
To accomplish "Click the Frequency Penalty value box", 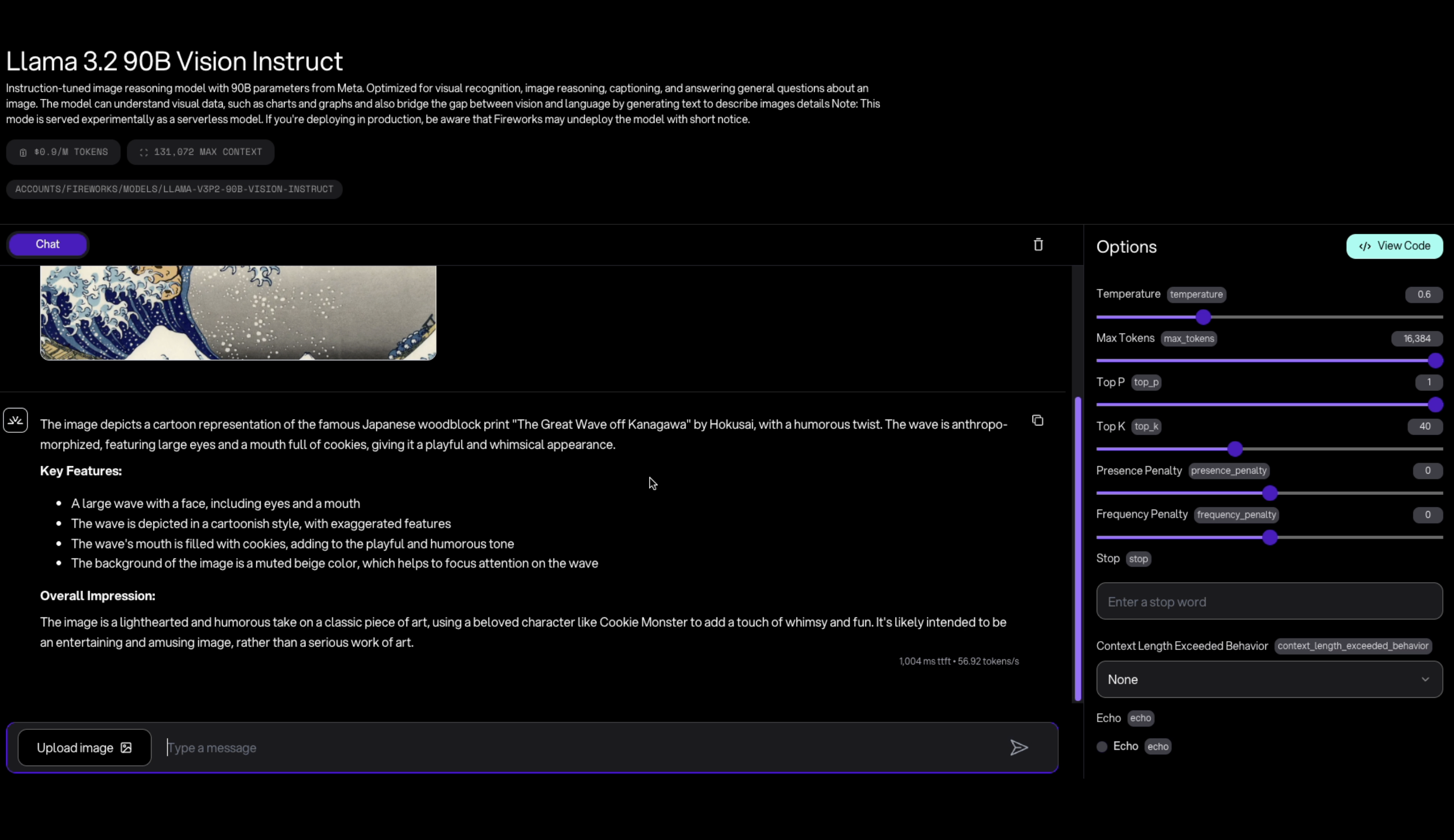I will click(x=1428, y=515).
